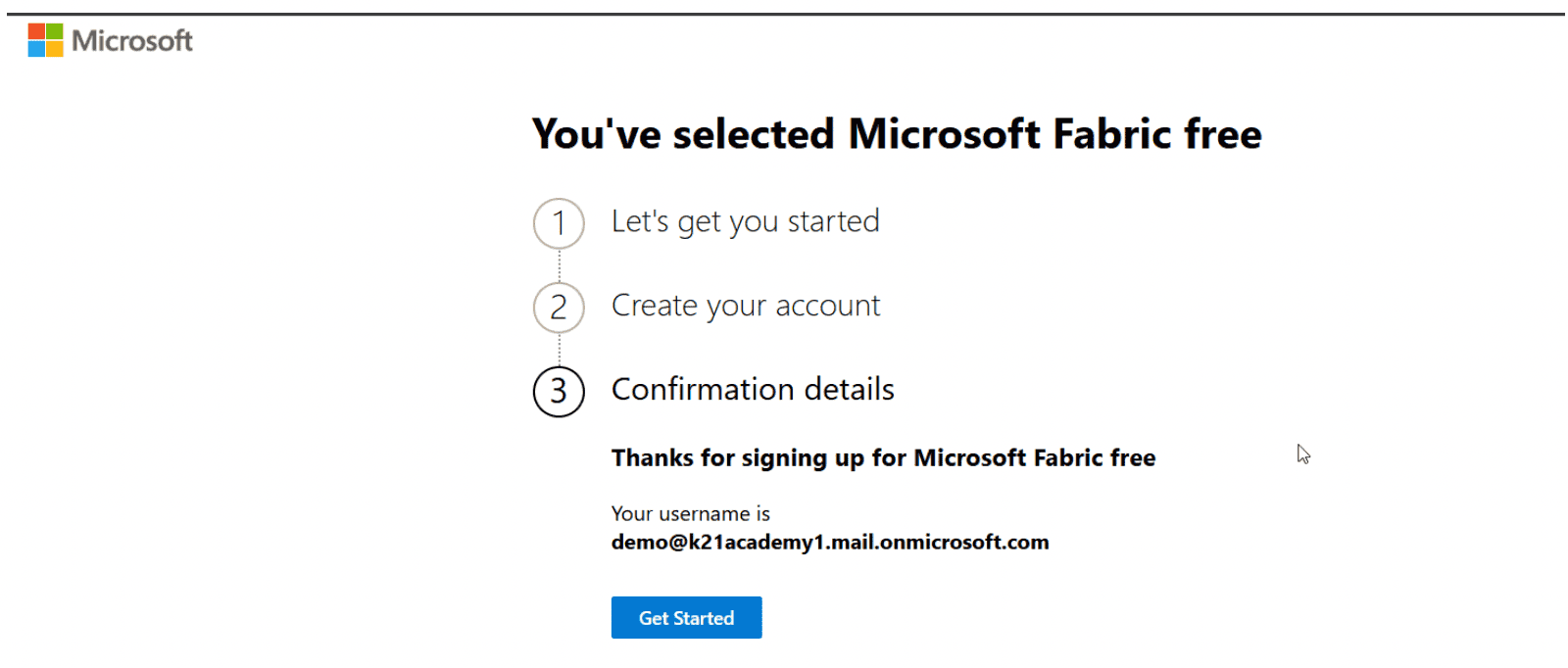Viewport: 1568px width, 668px height.
Task: Click the green square in Microsoft logo
Action: point(54,31)
